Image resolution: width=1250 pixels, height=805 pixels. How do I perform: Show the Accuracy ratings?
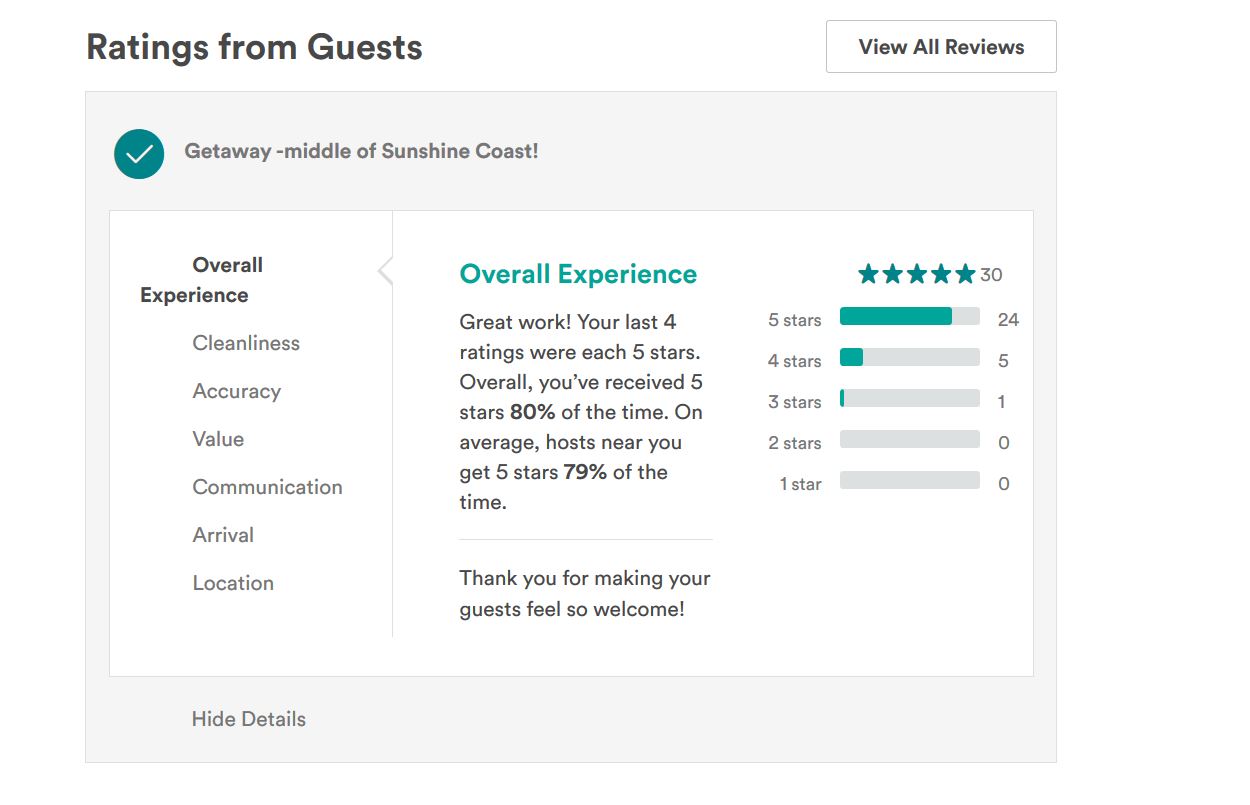[x=236, y=391]
